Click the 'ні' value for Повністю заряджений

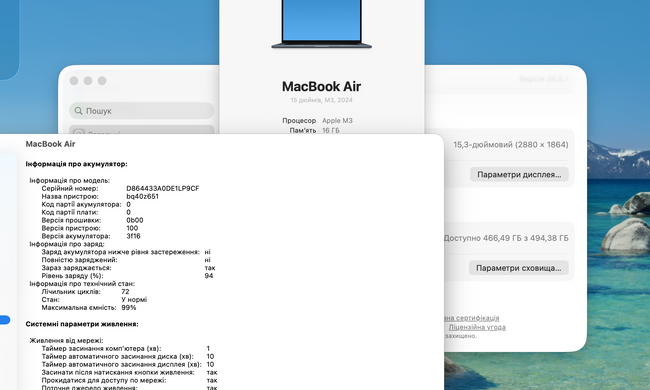pos(208,260)
